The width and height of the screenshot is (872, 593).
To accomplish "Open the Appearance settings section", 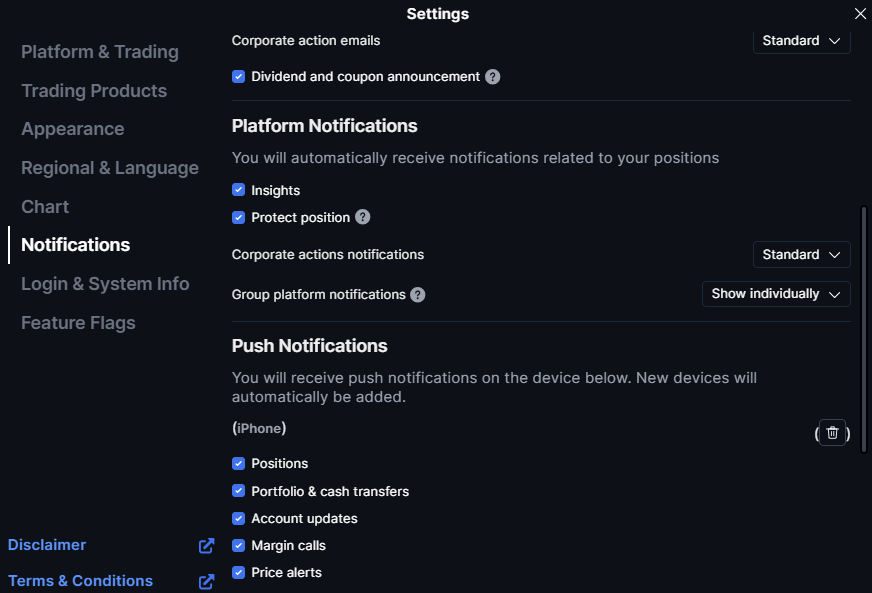I will [73, 129].
